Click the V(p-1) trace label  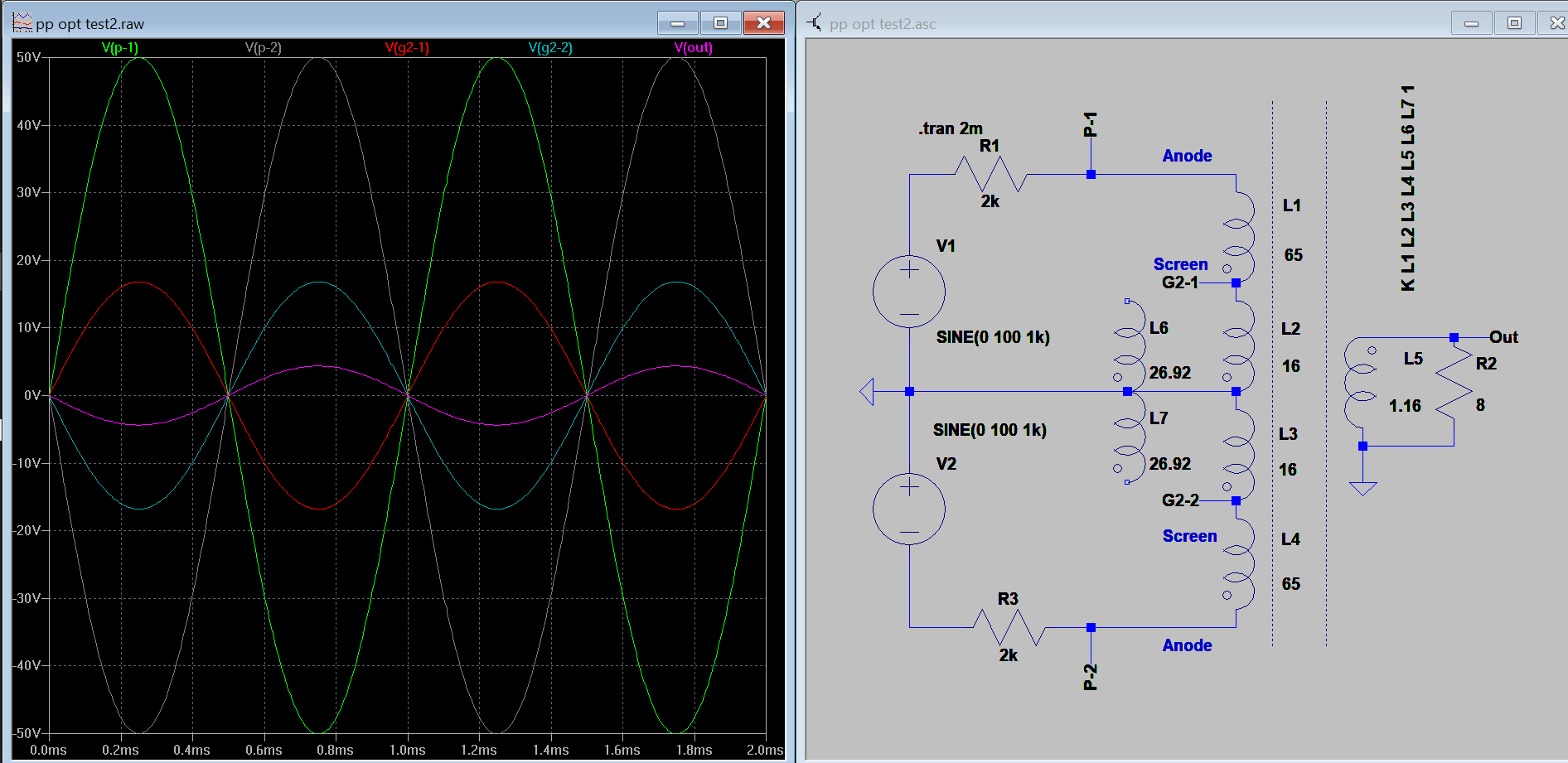(120, 48)
